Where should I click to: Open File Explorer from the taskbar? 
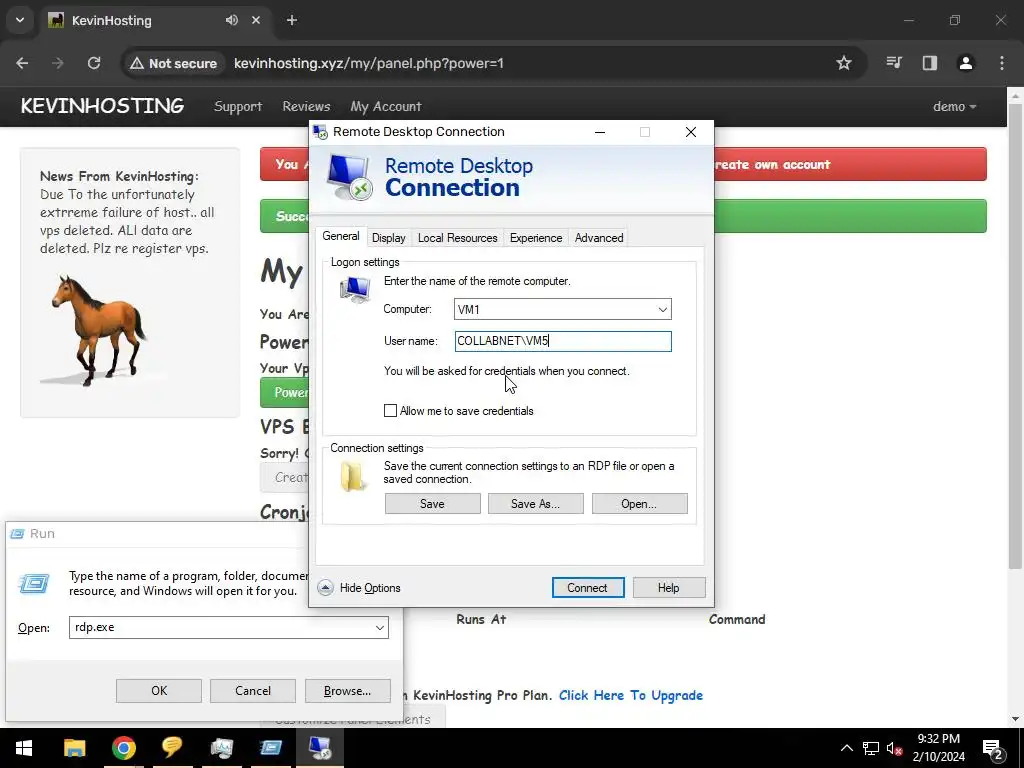coord(74,748)
